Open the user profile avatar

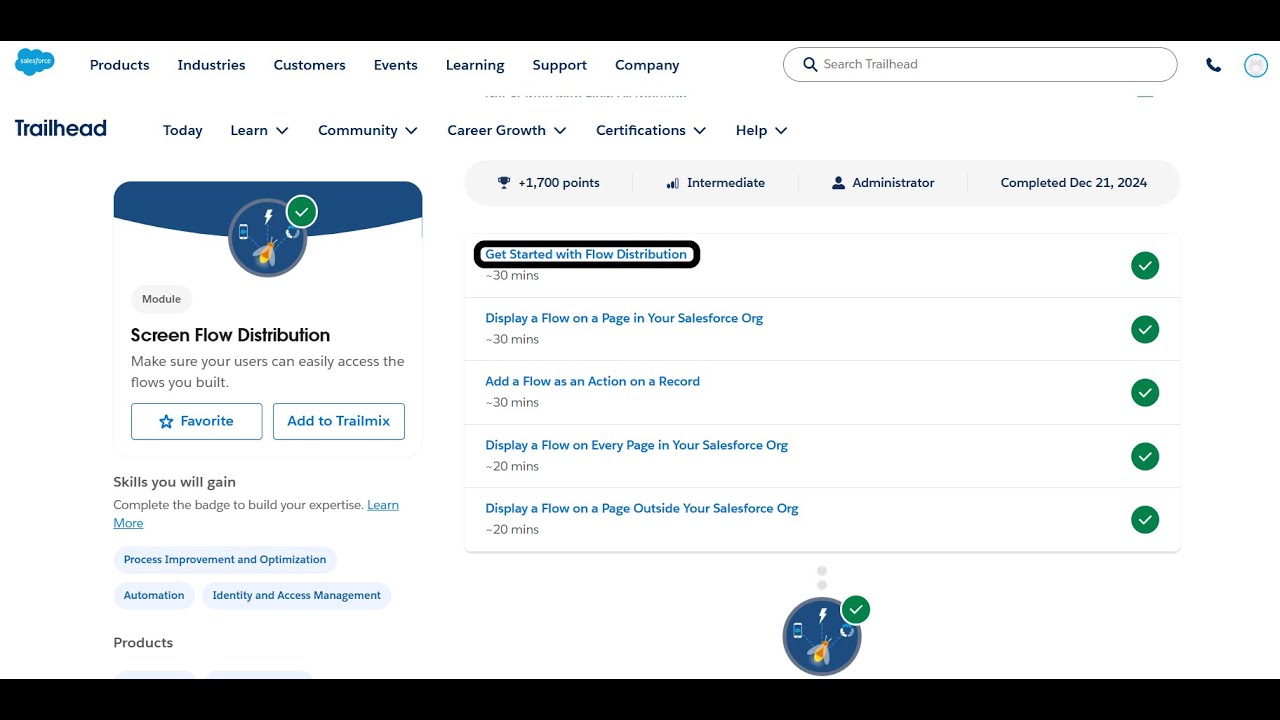pyautogui.click(x=1256, y=65)
